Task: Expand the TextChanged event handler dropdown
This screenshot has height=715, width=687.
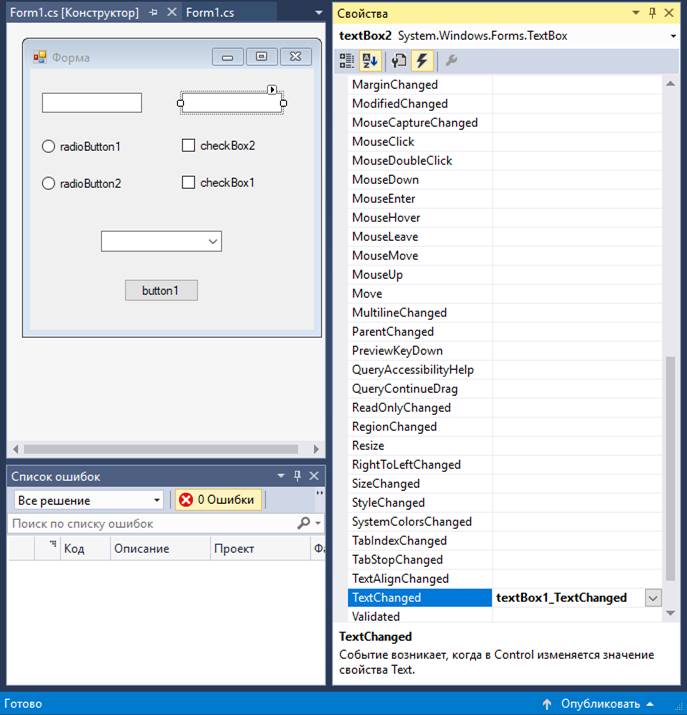Action: coord(652,598)
